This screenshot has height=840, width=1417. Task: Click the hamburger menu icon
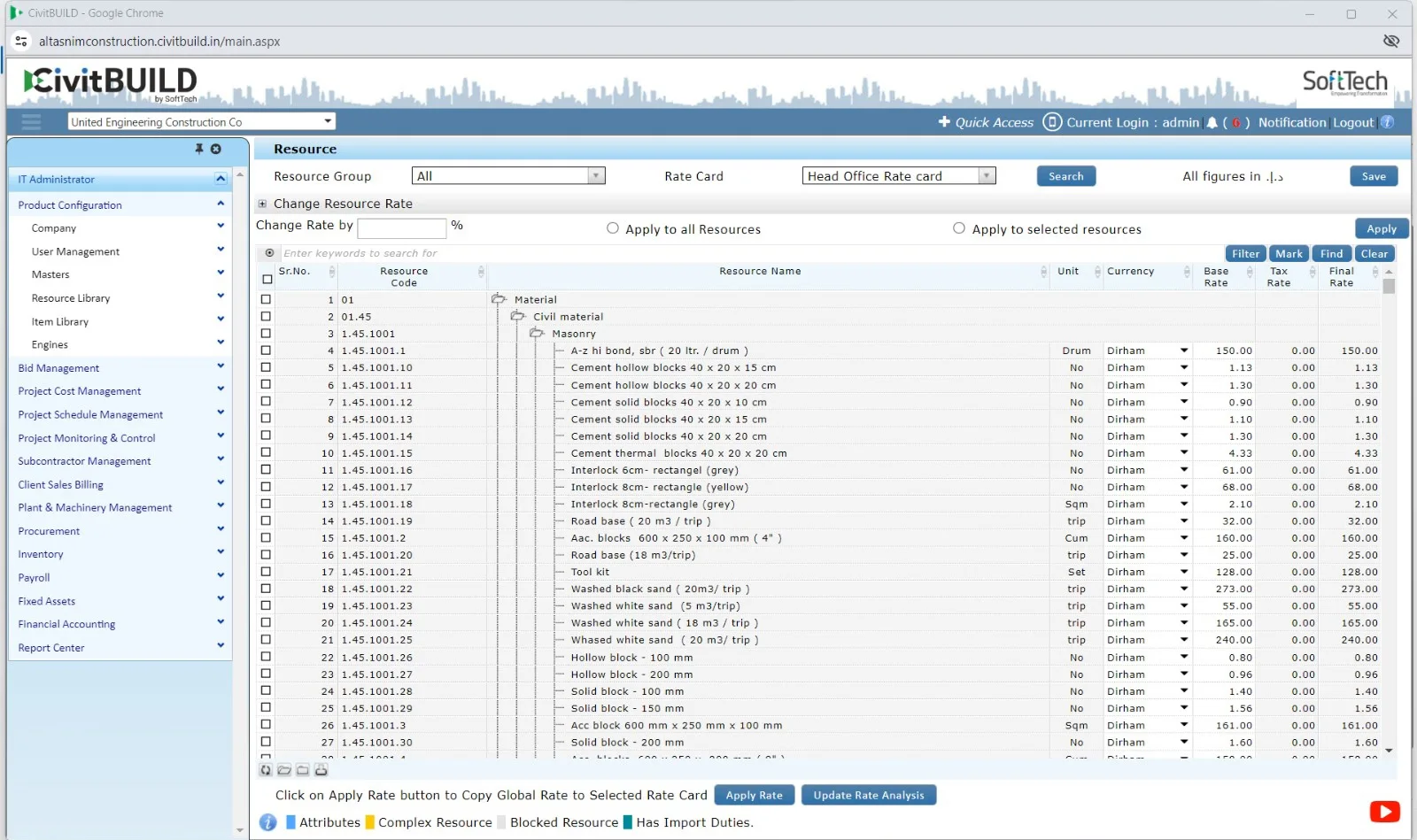[32, 122]
